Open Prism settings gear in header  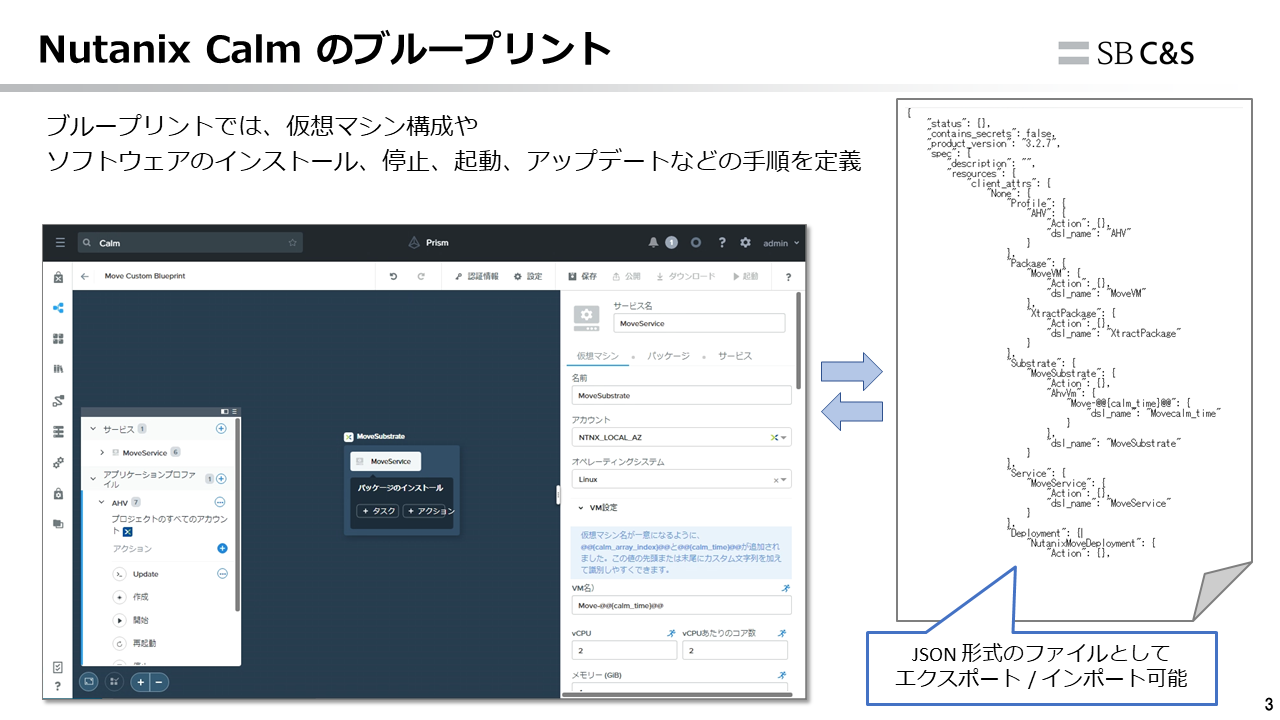[745, 242]
